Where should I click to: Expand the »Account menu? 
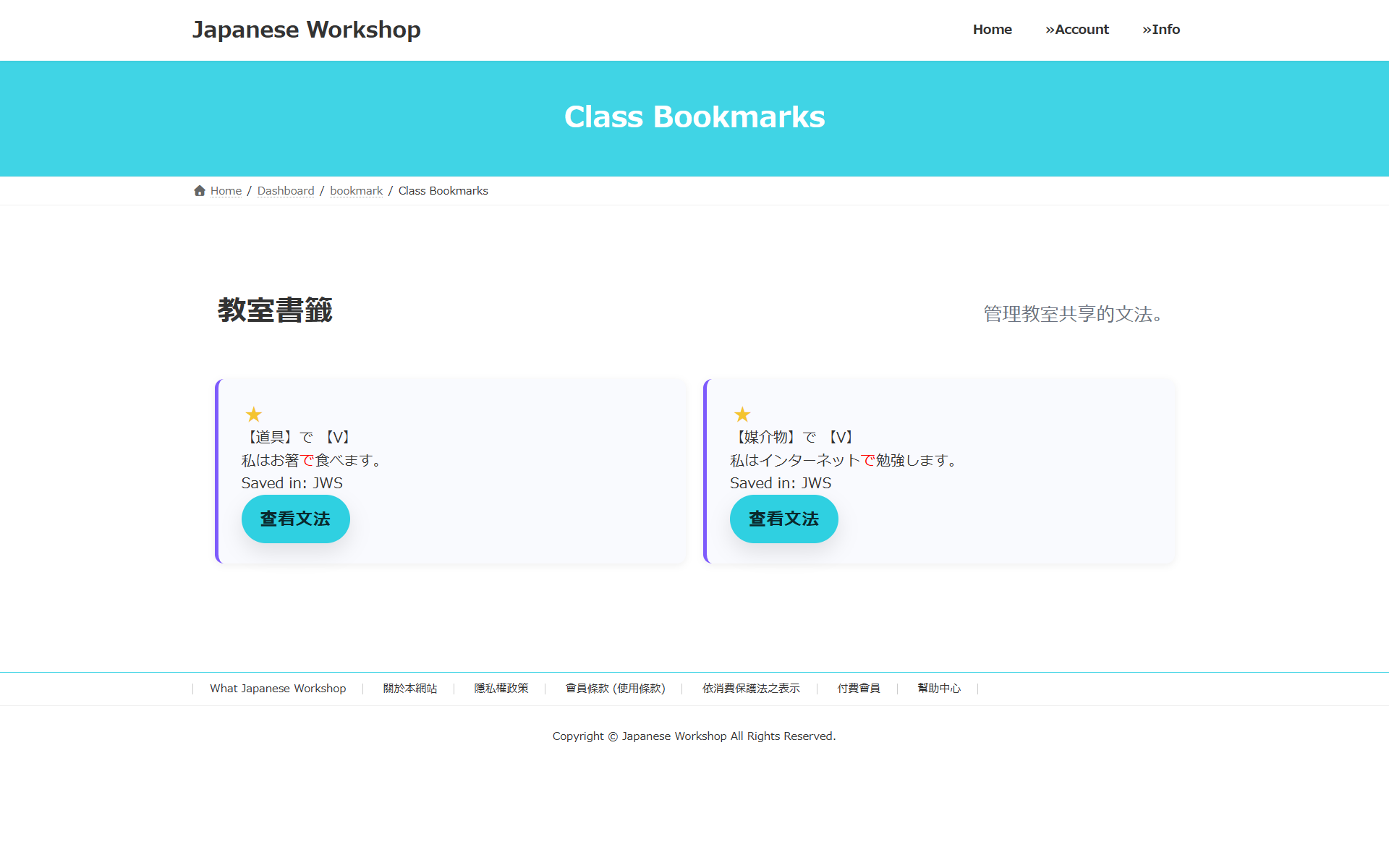coord(1076,30)
